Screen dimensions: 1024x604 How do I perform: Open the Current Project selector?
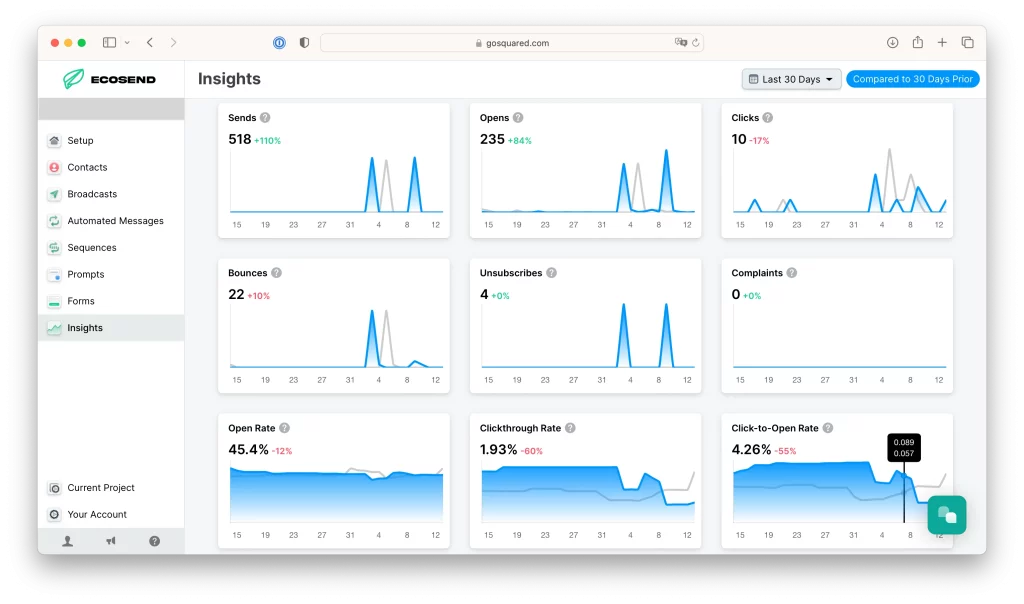pos(100,488)
